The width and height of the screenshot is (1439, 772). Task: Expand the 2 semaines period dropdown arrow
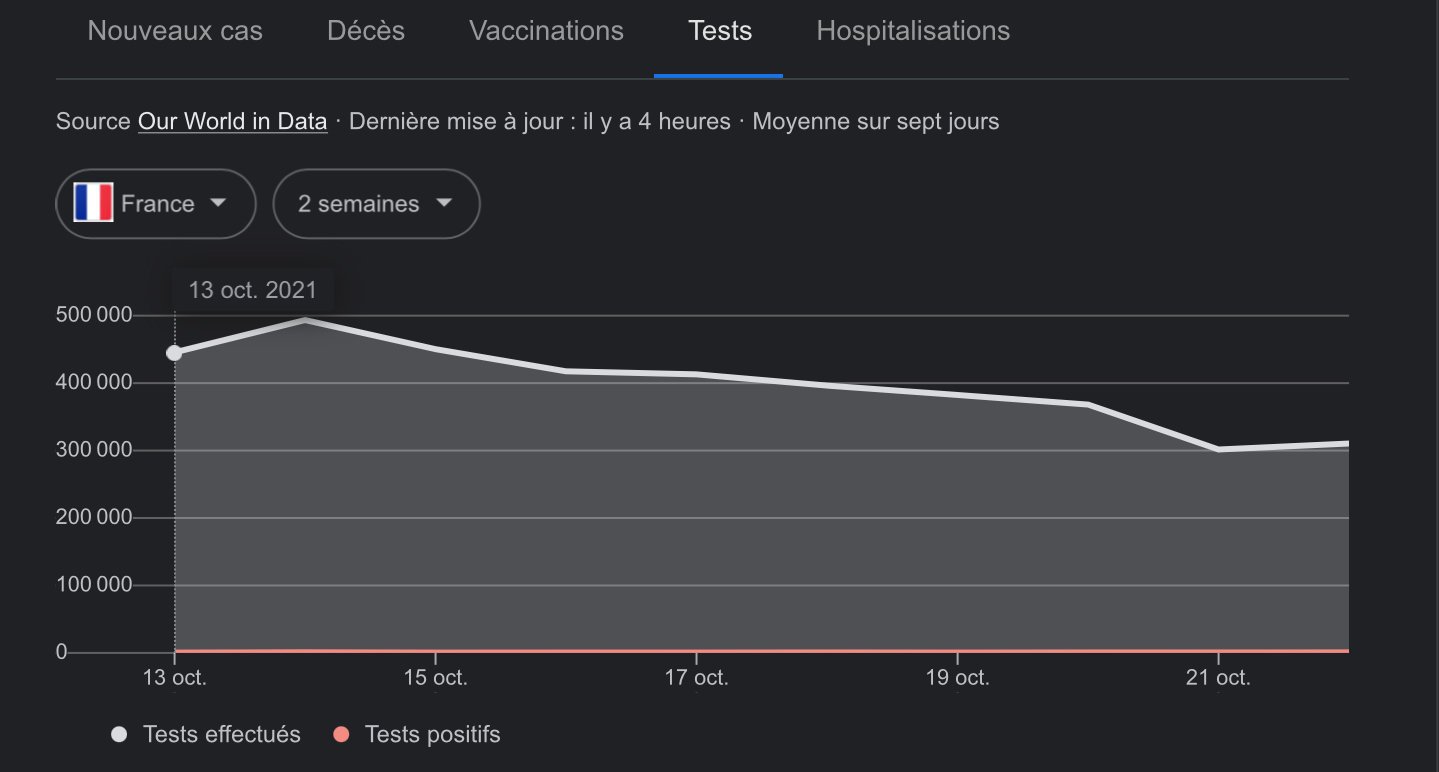click(x=443, y=203)
